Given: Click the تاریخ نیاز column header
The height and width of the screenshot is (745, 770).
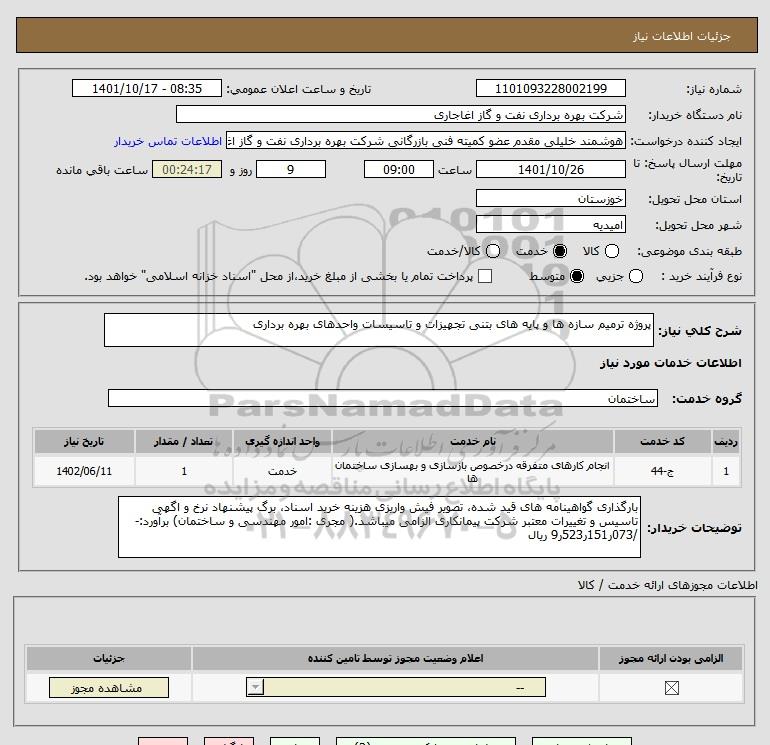Looking at the screenshot, I should (x=84, y=441).
